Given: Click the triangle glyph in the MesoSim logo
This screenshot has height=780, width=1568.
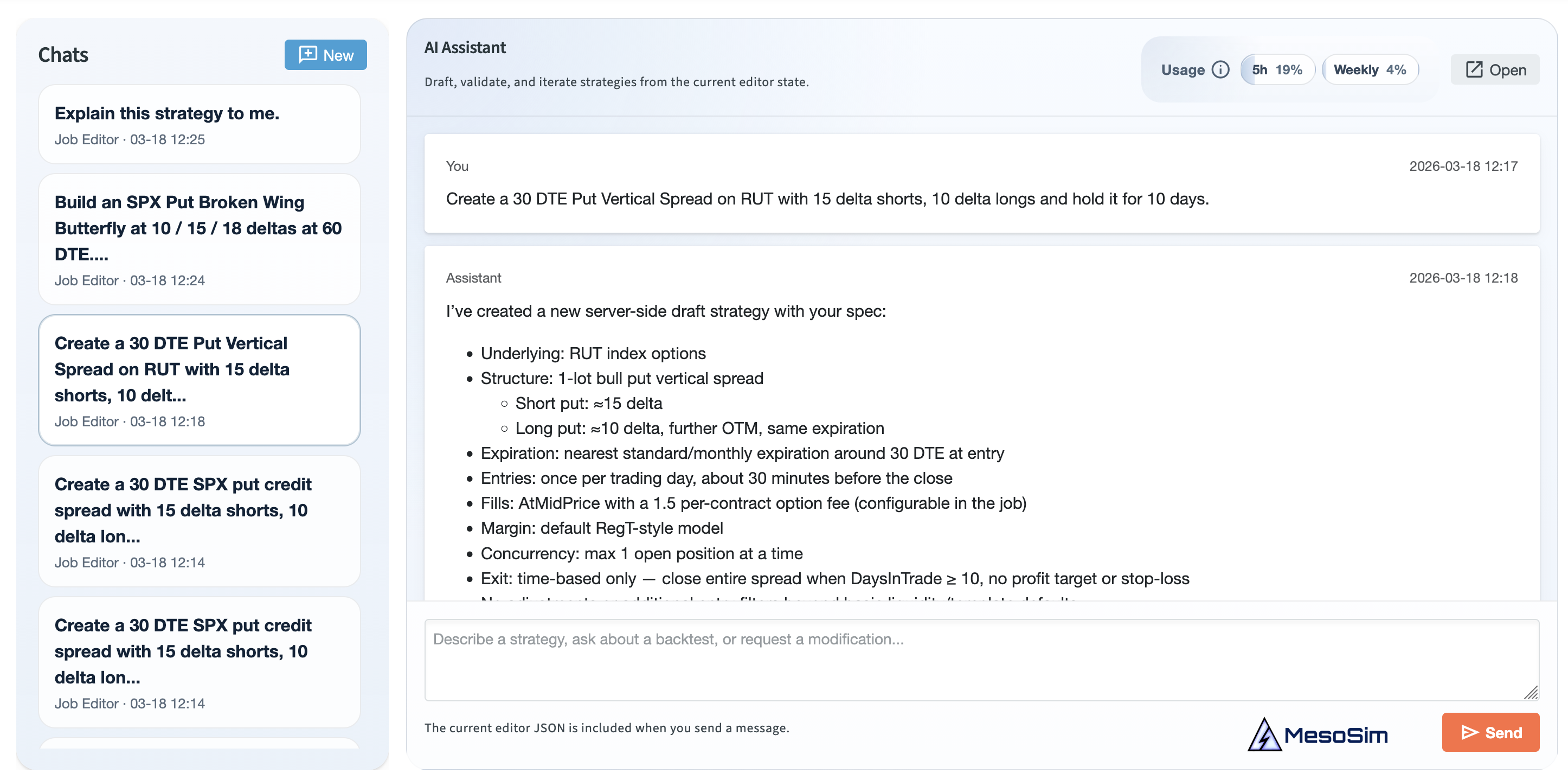Looking at the screenshot, I should click(1265, 734).
